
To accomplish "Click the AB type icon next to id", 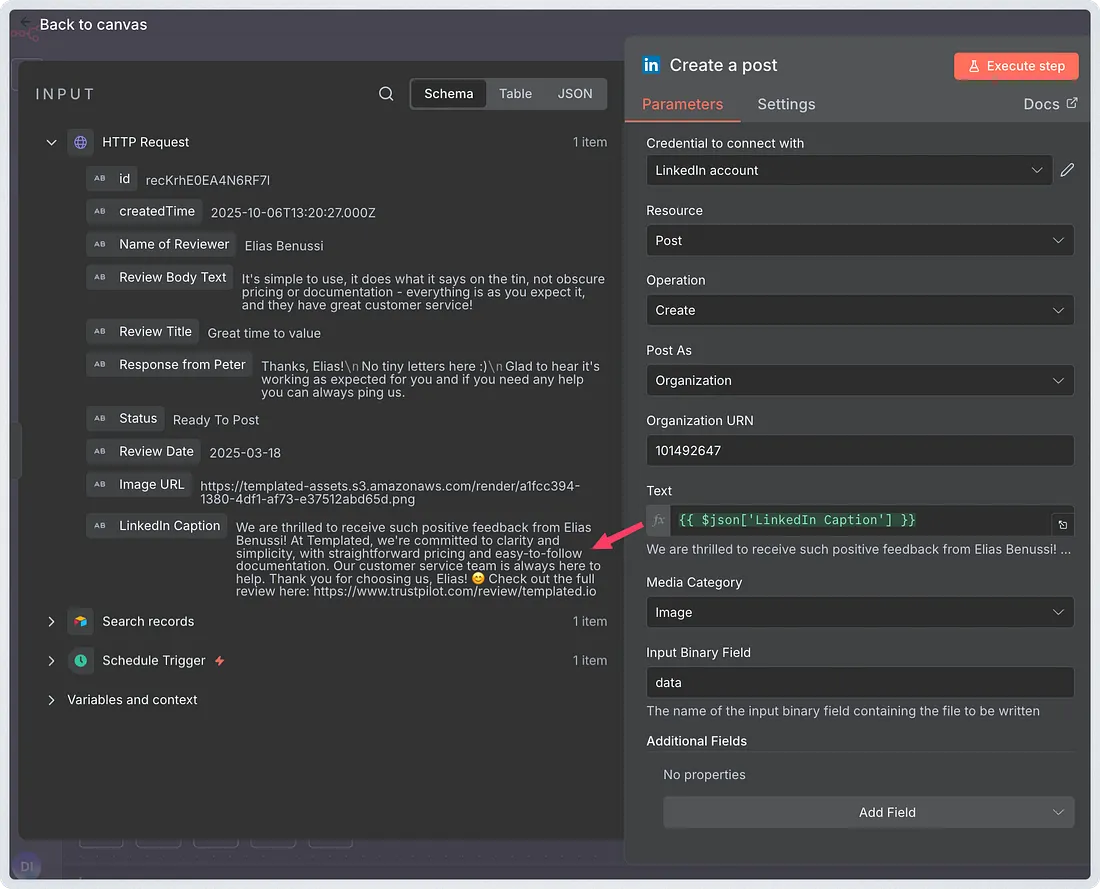I will pos(100,179).
